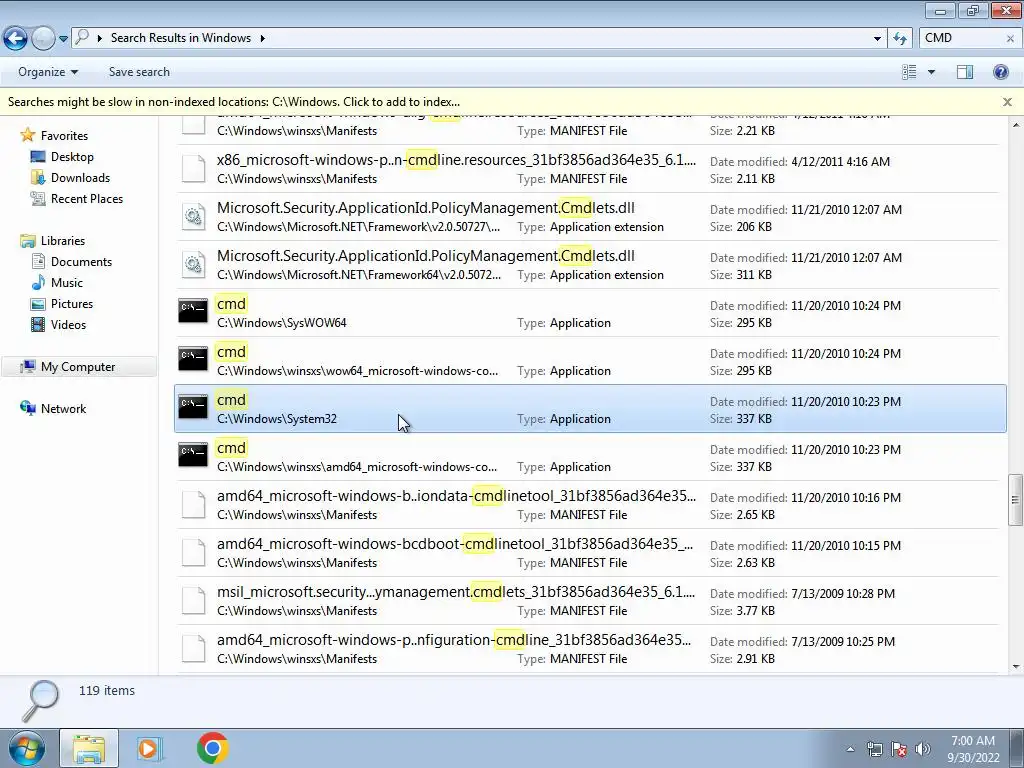Open Music library
This screenshot has height=768, width=1024.
57,282
